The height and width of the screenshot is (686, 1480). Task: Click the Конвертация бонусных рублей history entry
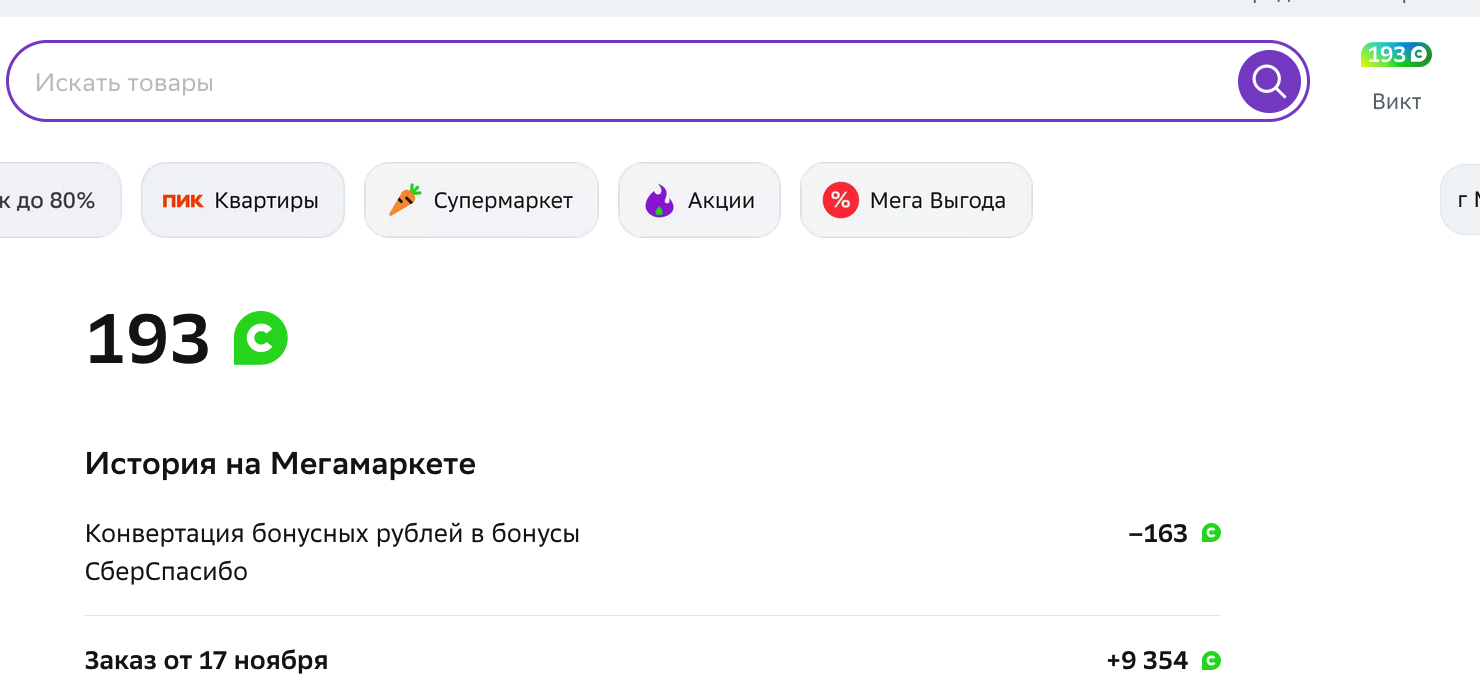click(653, 552)
